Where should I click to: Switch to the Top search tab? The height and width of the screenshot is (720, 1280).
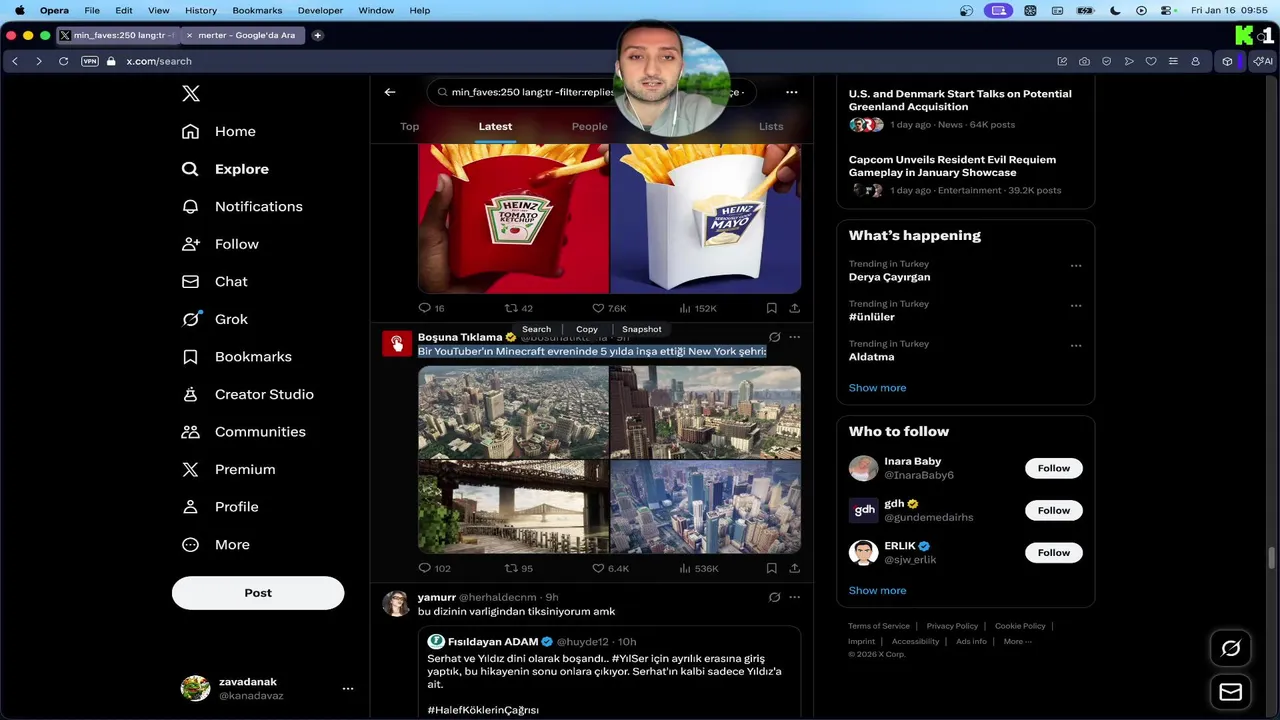(x=410, y=126)
